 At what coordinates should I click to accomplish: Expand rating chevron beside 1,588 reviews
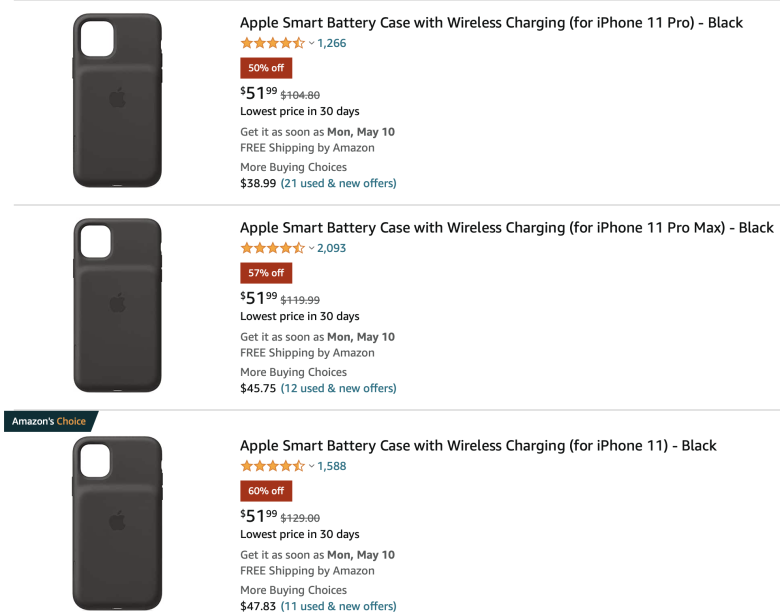click(311, 466)
